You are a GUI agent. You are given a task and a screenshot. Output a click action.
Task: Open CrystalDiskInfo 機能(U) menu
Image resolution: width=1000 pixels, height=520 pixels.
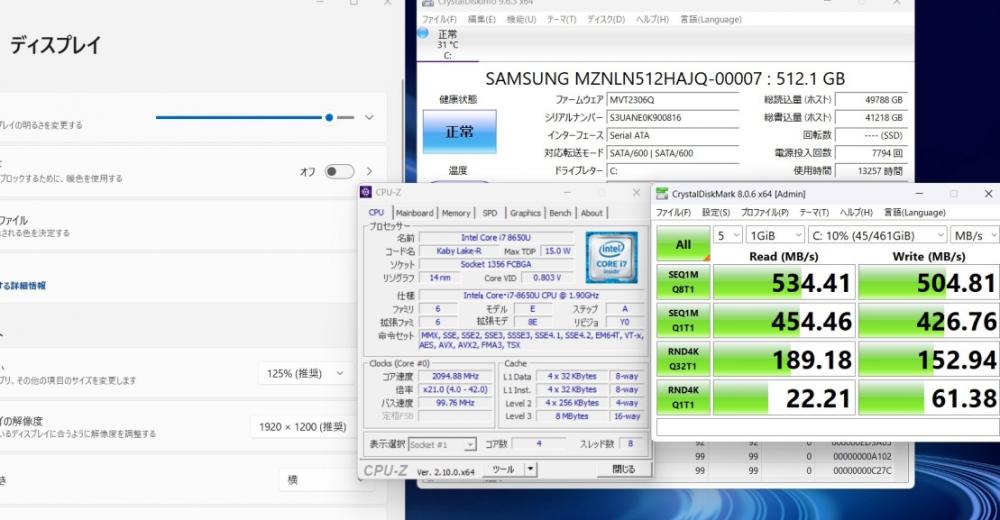click(x=521, y=19)
